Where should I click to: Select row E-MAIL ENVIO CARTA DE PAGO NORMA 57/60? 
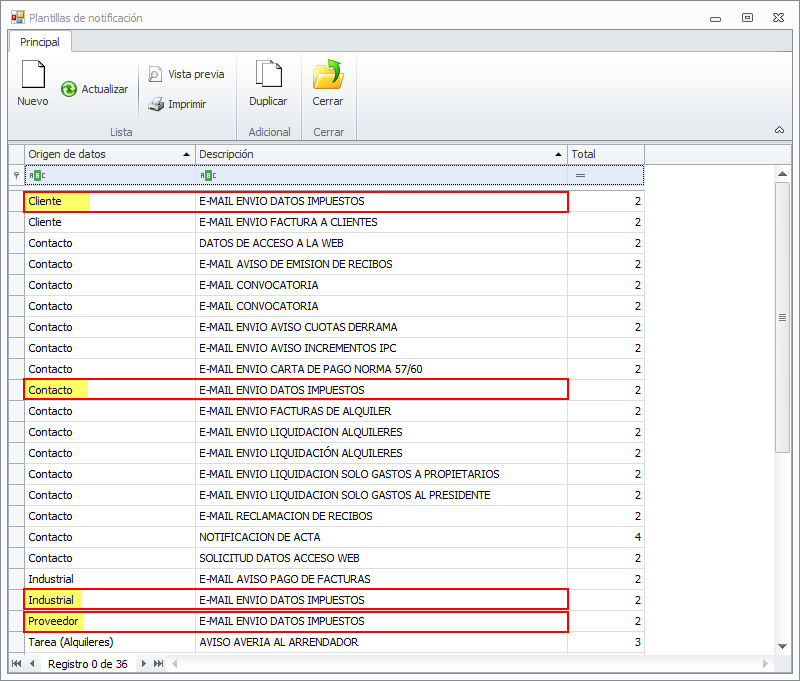(327, 369)
